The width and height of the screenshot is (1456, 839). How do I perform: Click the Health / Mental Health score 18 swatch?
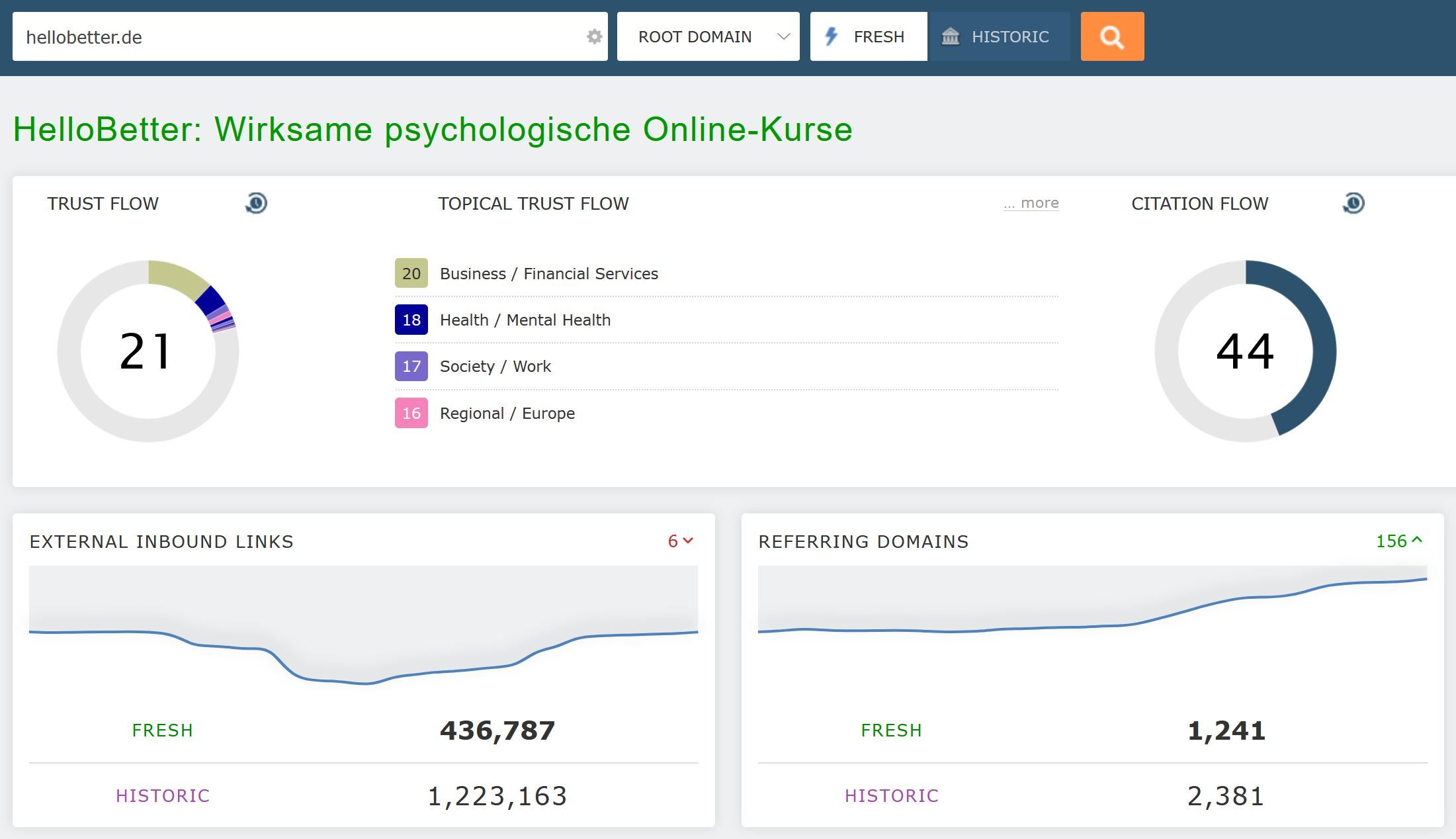point(411,320)
